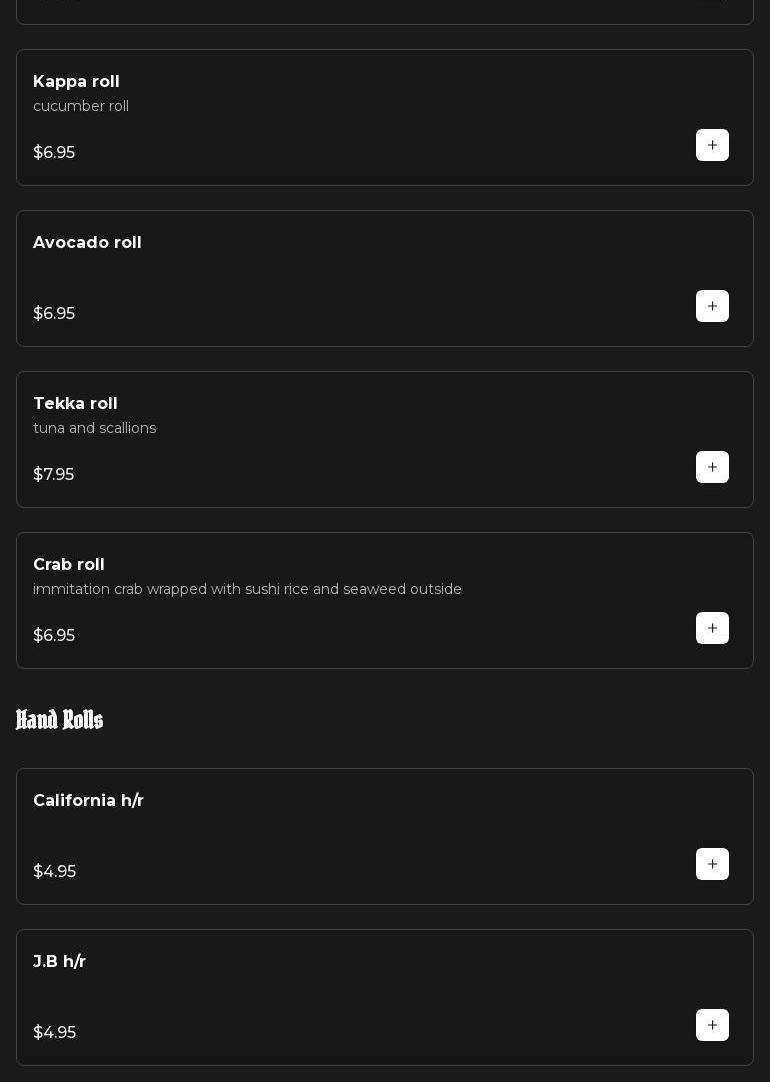Click the $6.95 Avocado roll price
Viewport: 770px width, 1082px height.
(54, 313)
